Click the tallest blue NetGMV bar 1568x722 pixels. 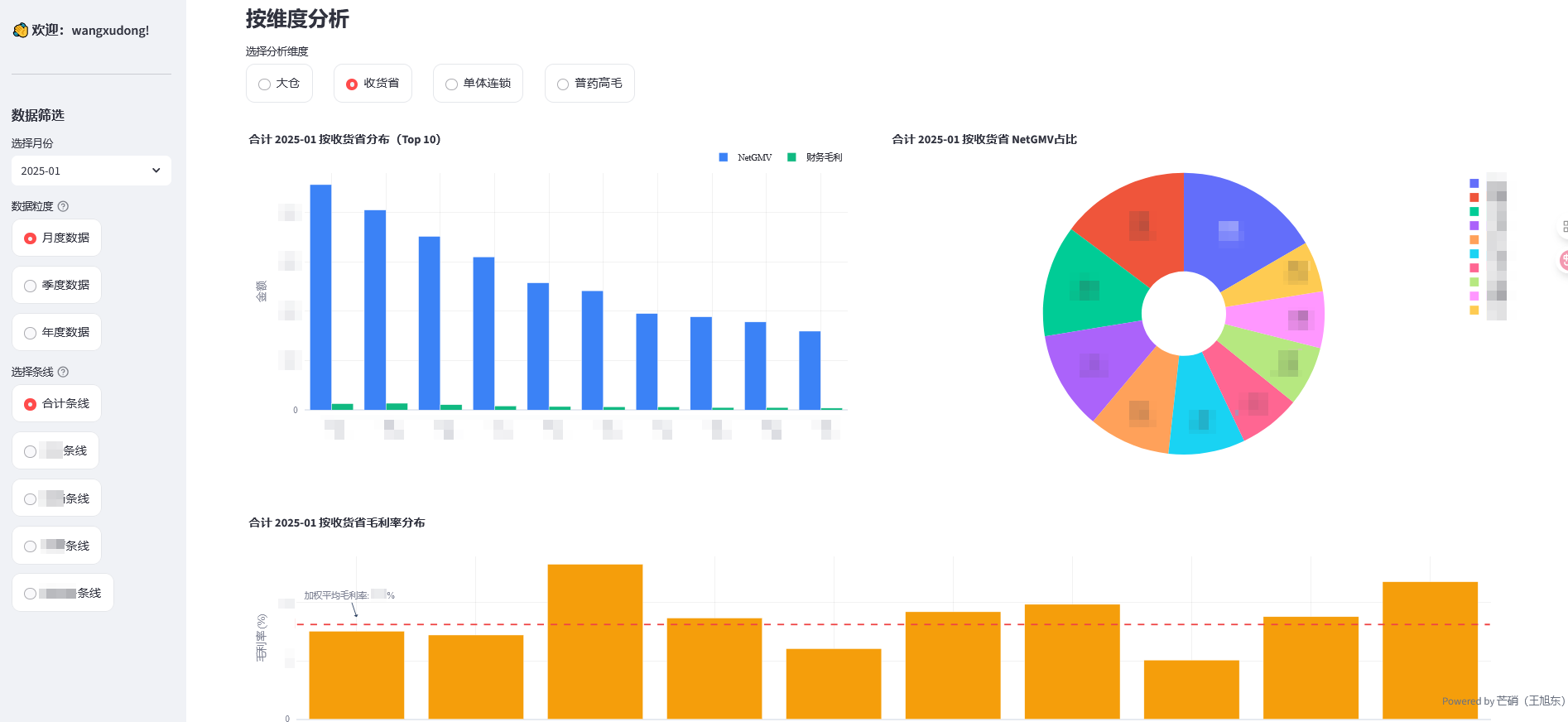(x=320, y=296)
